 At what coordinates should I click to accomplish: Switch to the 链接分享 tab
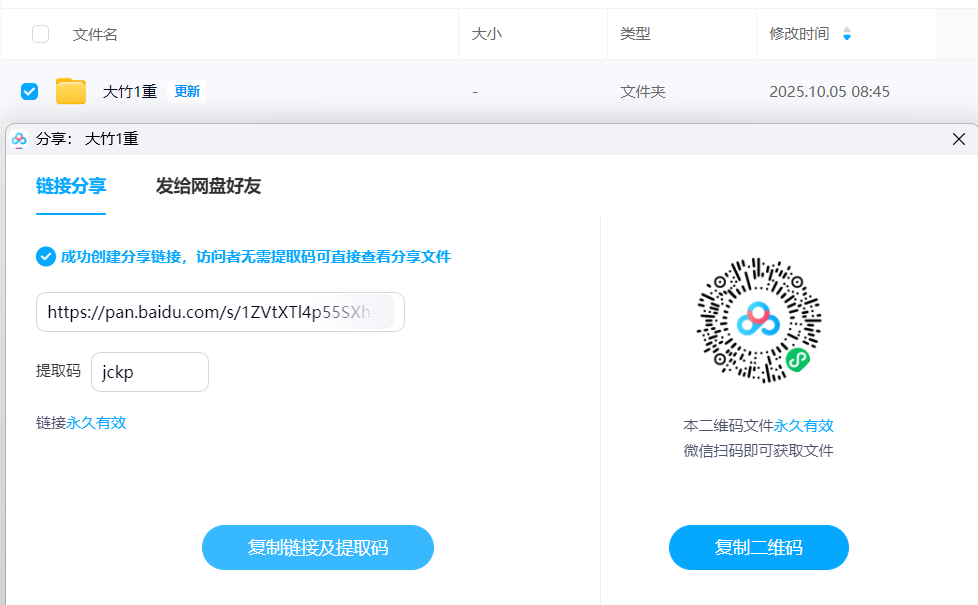(71, 186)
